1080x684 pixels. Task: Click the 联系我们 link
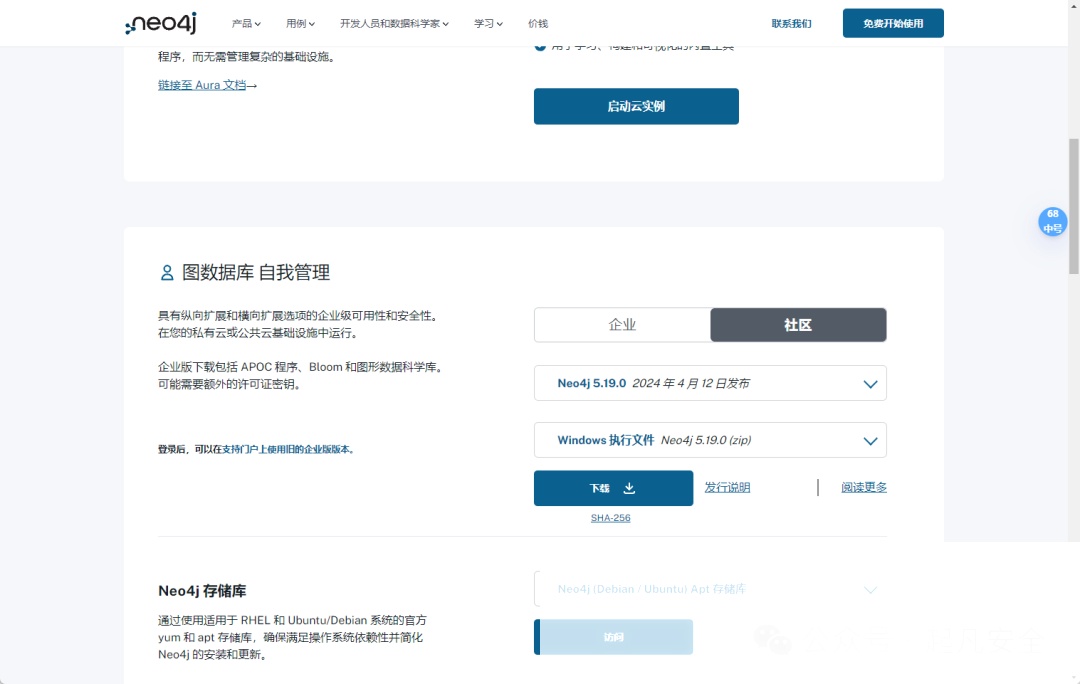(791, 23)
